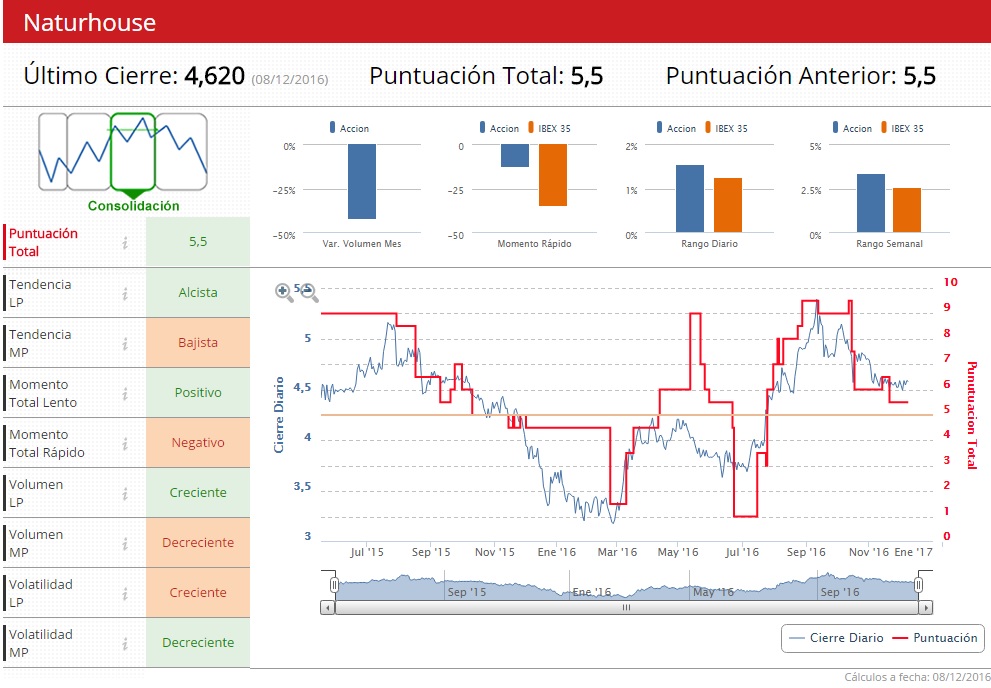The width and height of the screenshot is (991, 688).
Task: Click the orange IBEX 35 Rango Diario bar
Action: pyautogui.click(x=728, y=205)
